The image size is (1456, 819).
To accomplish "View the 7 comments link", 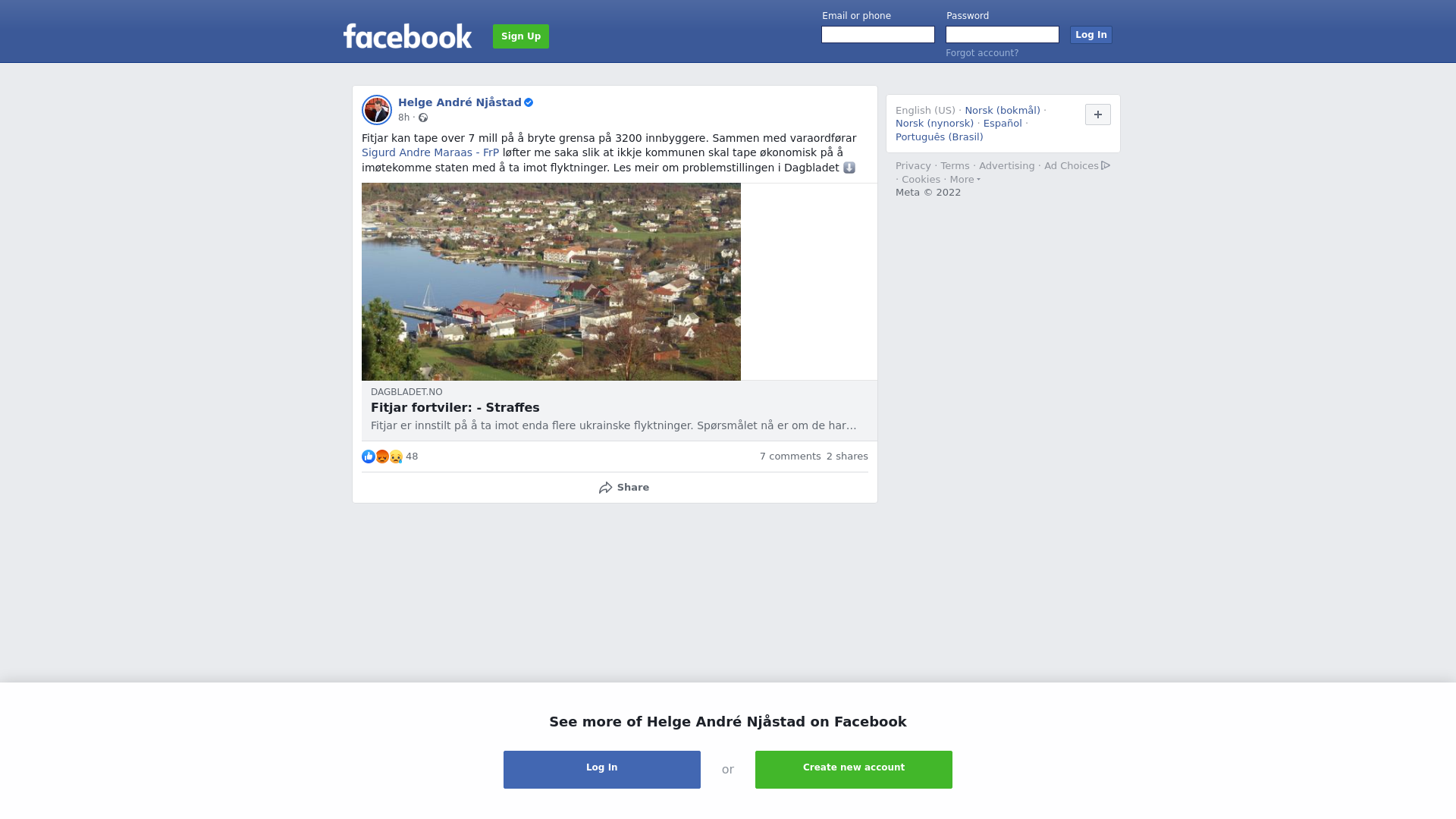I will pos(790,457).
